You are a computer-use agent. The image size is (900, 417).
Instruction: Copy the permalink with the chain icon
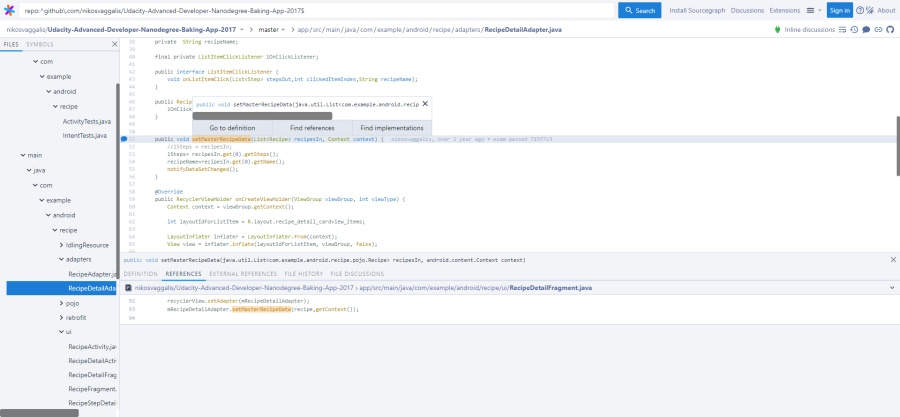(x=878, y=29)
